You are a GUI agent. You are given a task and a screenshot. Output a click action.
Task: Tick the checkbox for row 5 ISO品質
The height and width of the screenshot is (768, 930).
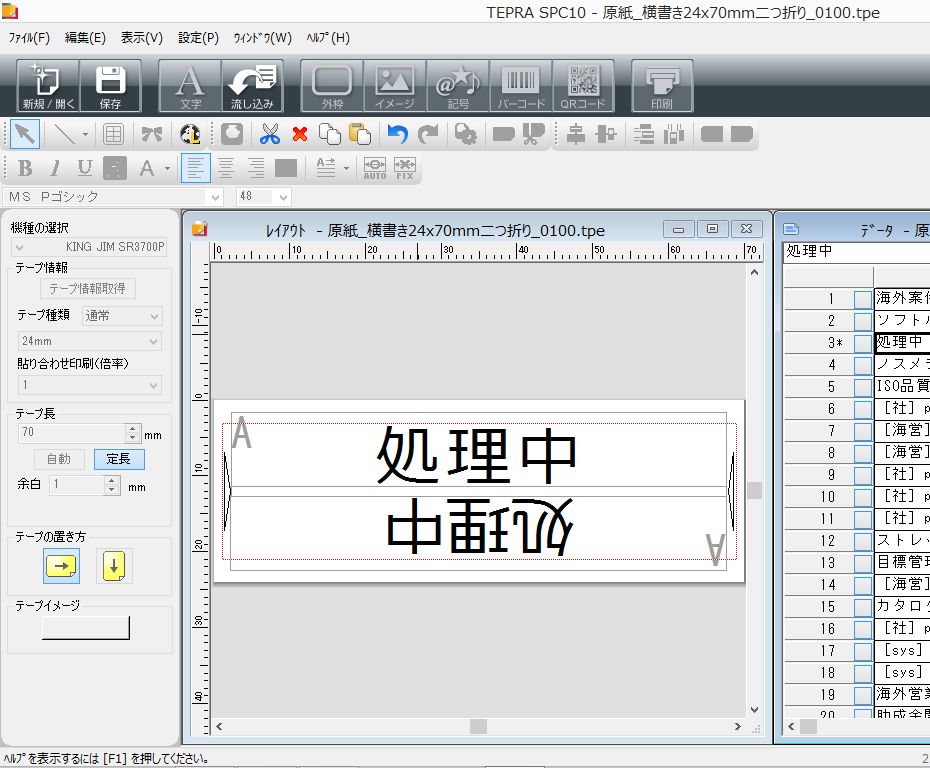coord(862,387)
